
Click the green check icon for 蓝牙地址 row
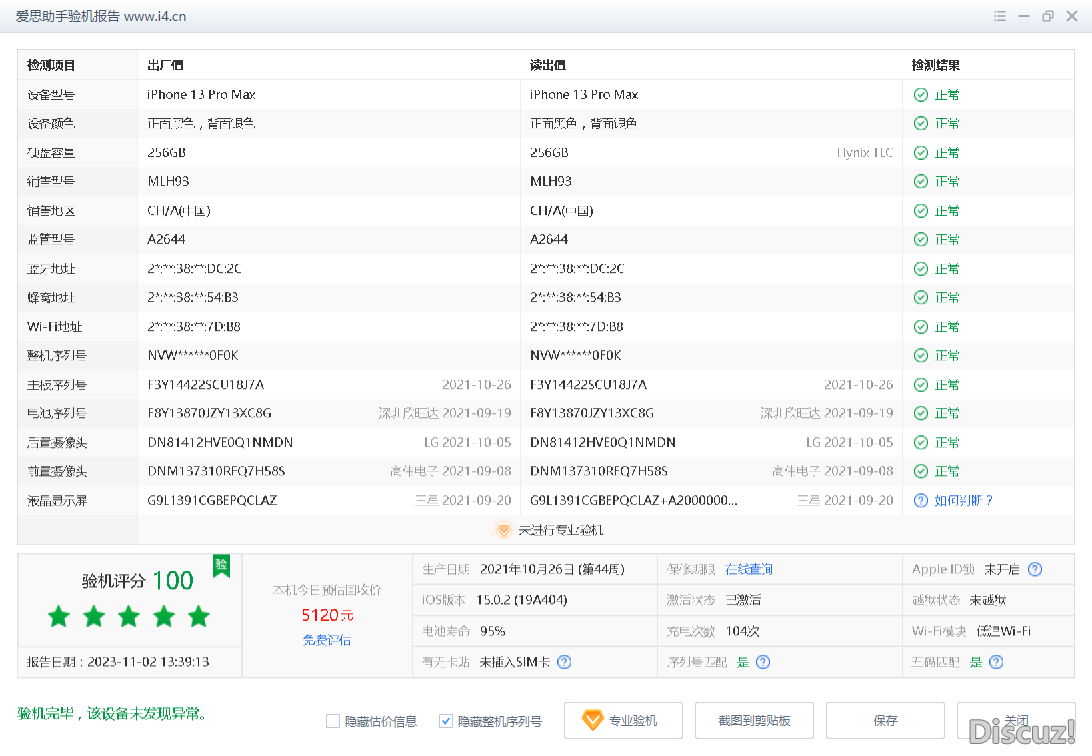click(x=921, y=268)
